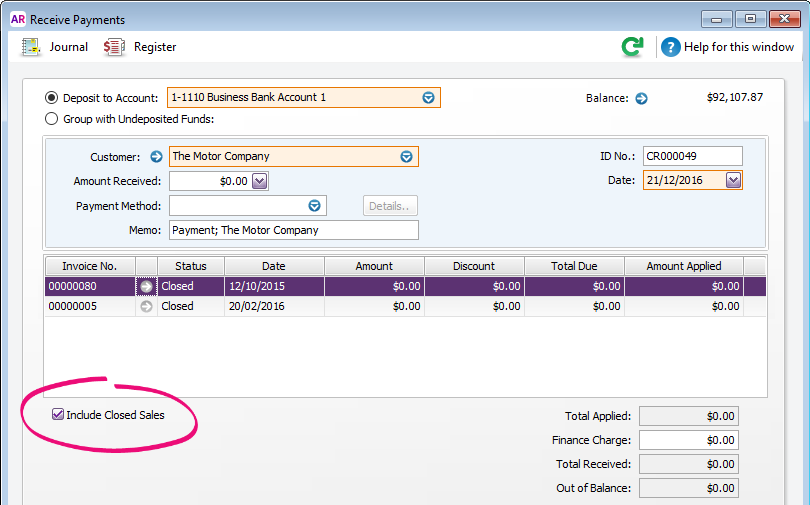Open the Register icon in toolbar
This screenshot has height=505, width=810.
[x=115, y=47]
